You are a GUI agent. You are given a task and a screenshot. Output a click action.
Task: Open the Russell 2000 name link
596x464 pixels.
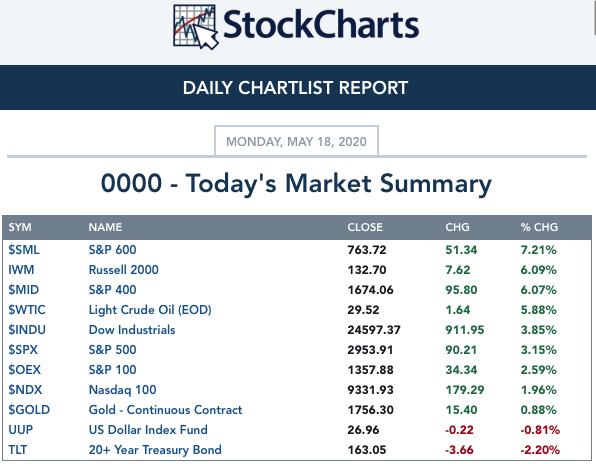(x=124, y=269)
